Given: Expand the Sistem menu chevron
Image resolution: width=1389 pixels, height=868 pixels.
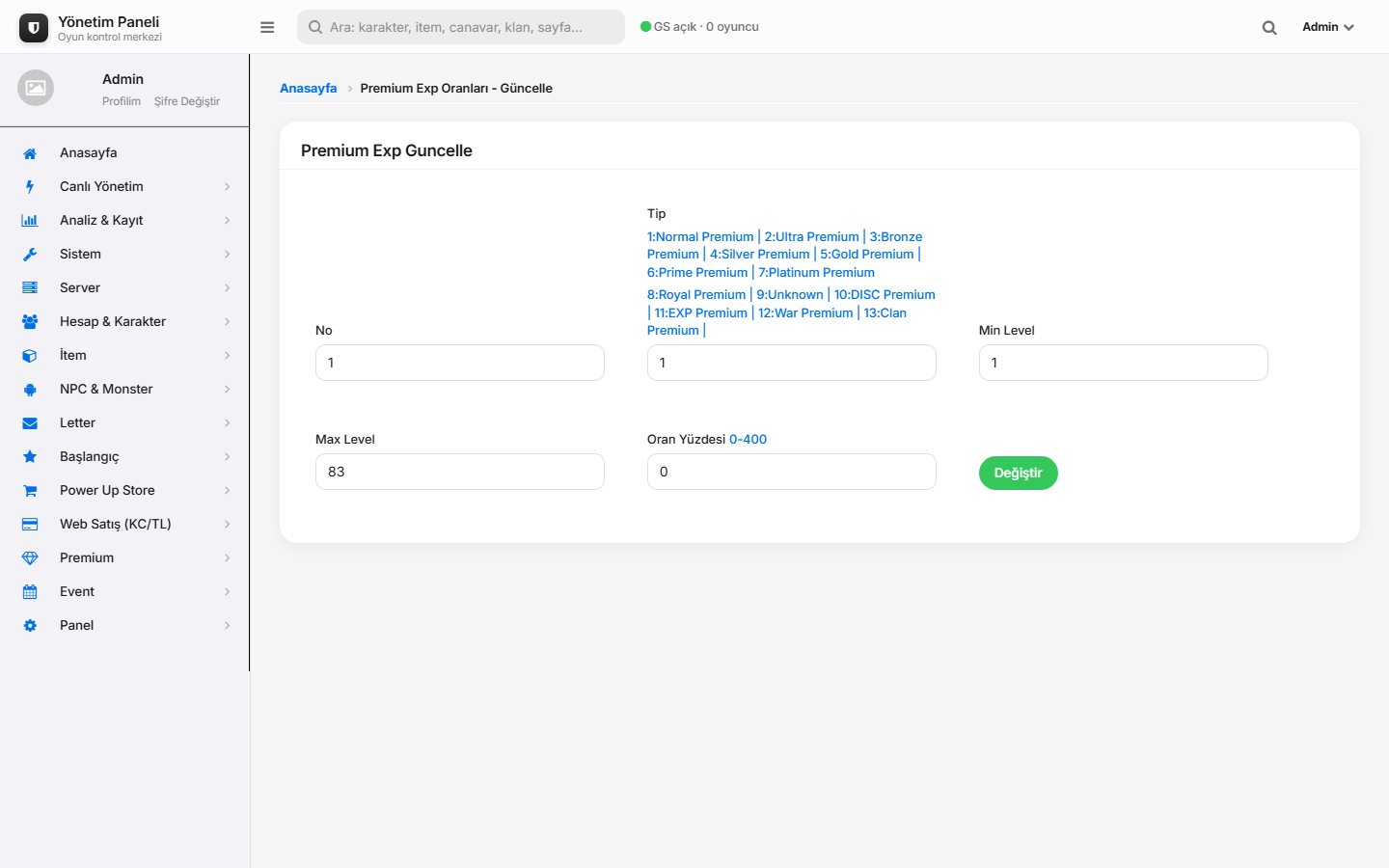Looking at the screenshot, I should (x=228, y=255).
